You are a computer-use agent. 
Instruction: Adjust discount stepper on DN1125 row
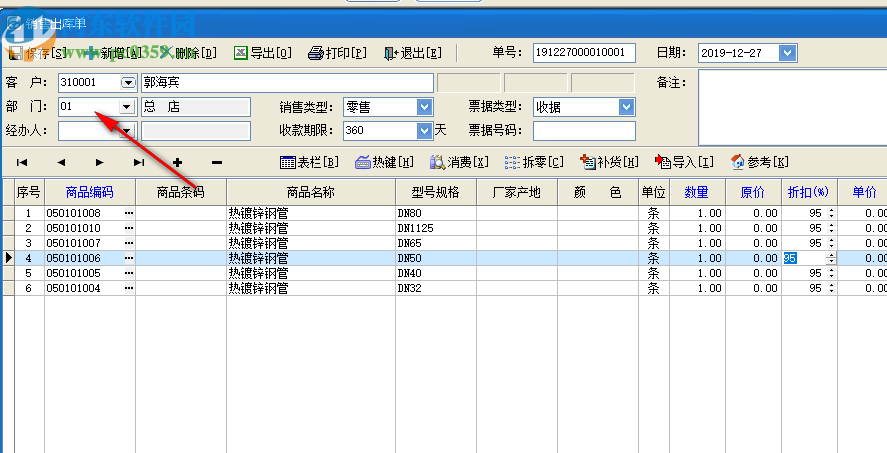pos(831,228)
